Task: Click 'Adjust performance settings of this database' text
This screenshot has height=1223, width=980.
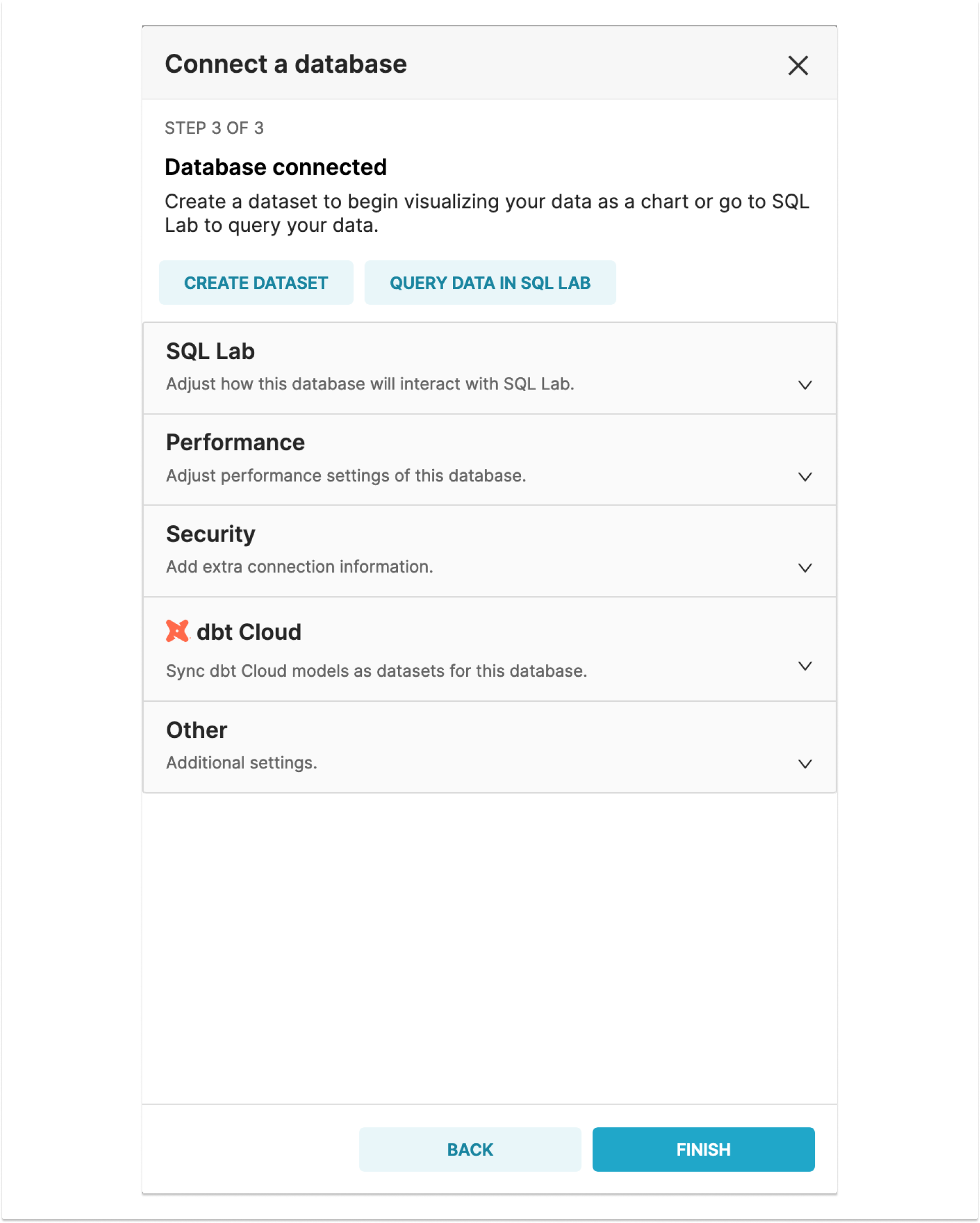Action: click(346, 475)
